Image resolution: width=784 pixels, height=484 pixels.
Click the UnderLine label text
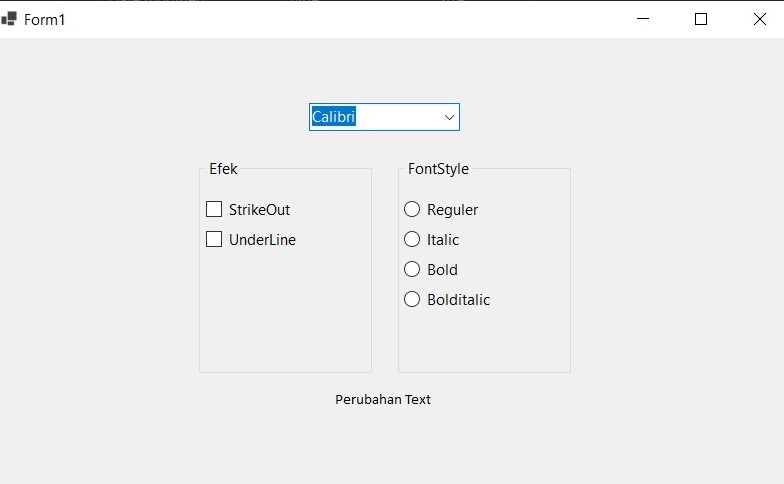(262, 240)
